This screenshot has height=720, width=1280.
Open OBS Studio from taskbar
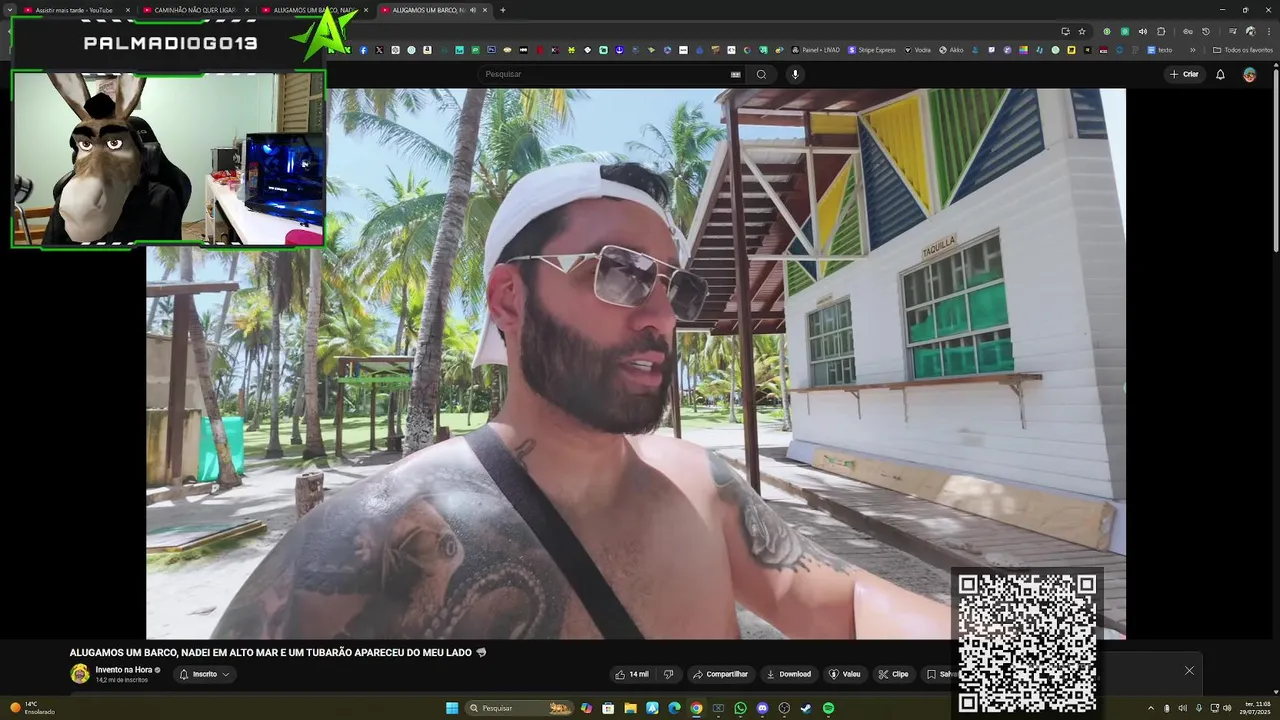point(784,708)
